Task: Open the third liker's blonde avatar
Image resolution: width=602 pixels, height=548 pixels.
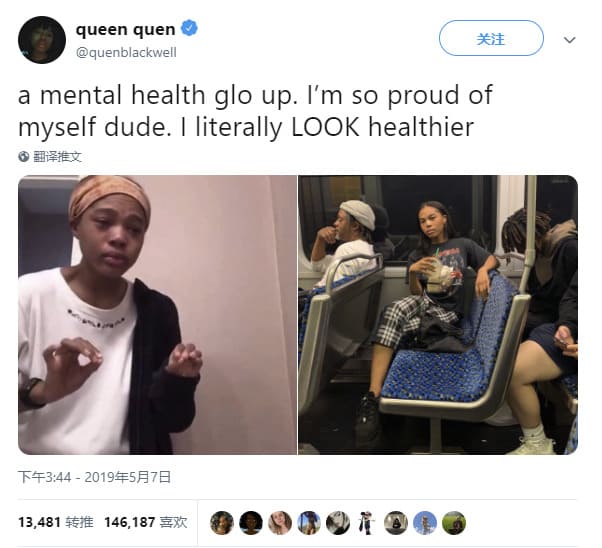Action: 280,523
